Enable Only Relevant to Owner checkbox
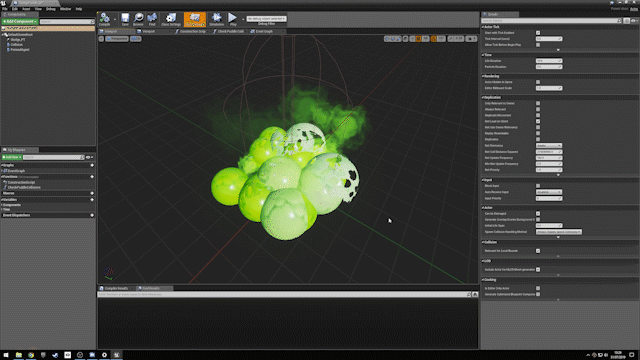Image resolution: width=640 pixels, height=360 pixels. [538, 103]
